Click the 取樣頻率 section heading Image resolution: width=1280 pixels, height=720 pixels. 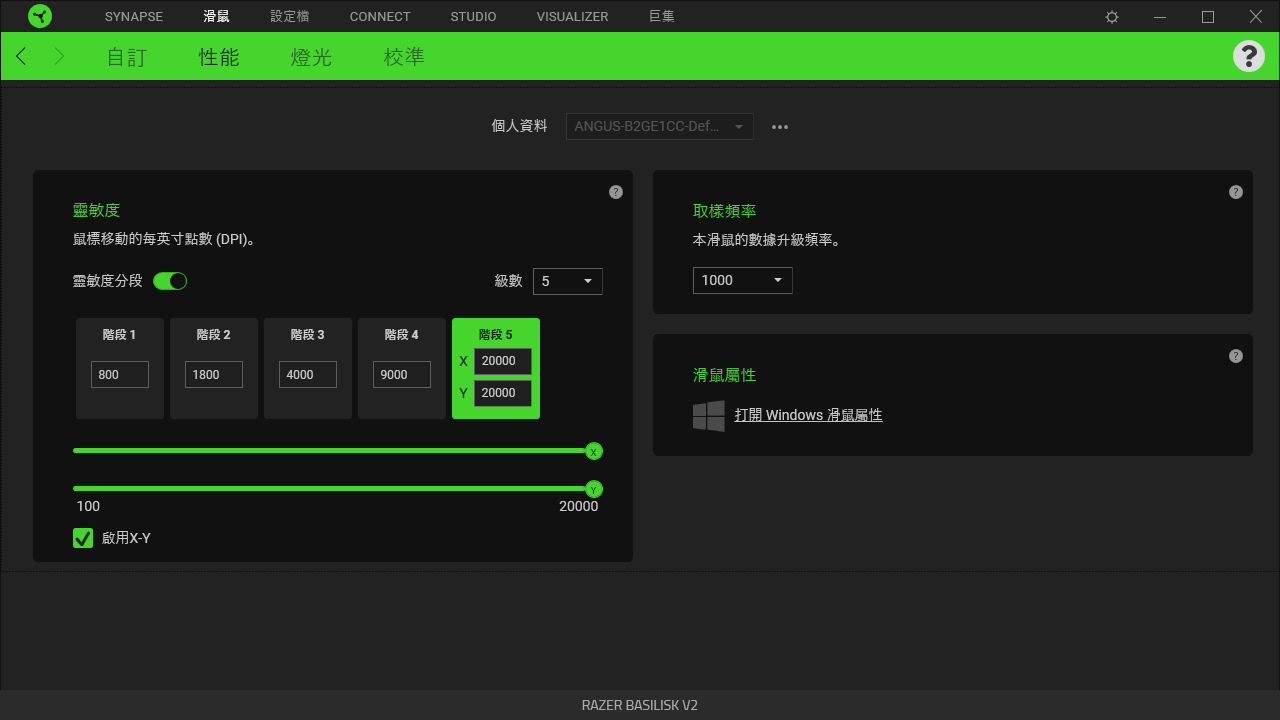pos(725,211)
